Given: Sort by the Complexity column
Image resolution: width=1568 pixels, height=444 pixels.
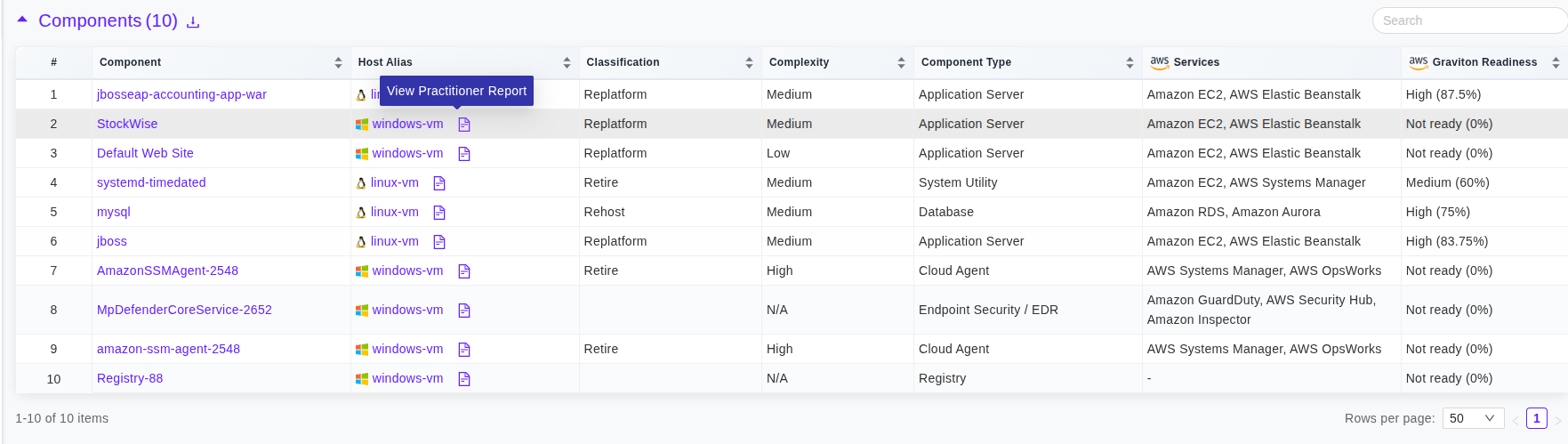Looking at the screenshot, I should click(x=901, y=62).
